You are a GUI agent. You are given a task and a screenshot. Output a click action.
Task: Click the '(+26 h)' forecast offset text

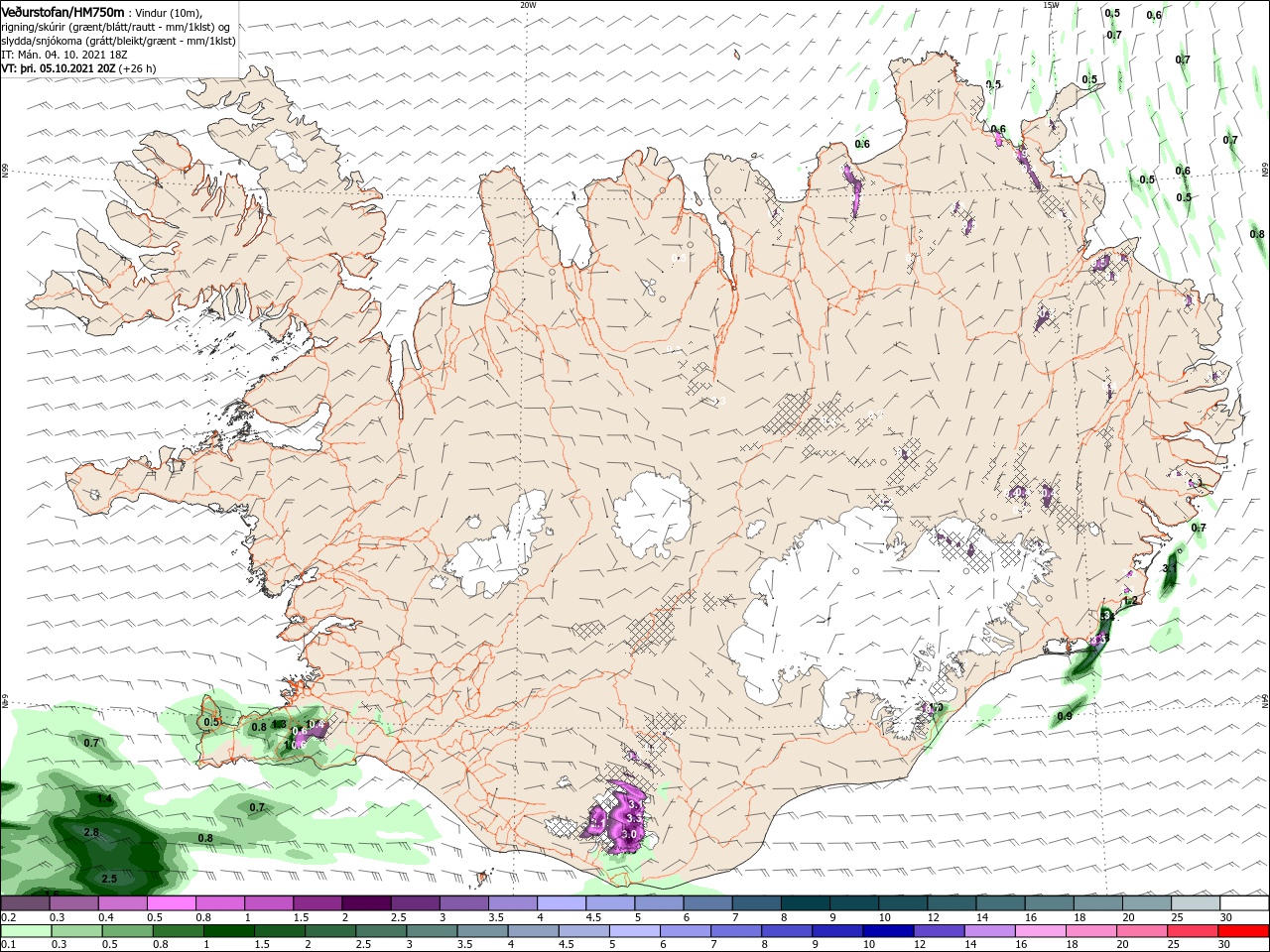point(137,68)
